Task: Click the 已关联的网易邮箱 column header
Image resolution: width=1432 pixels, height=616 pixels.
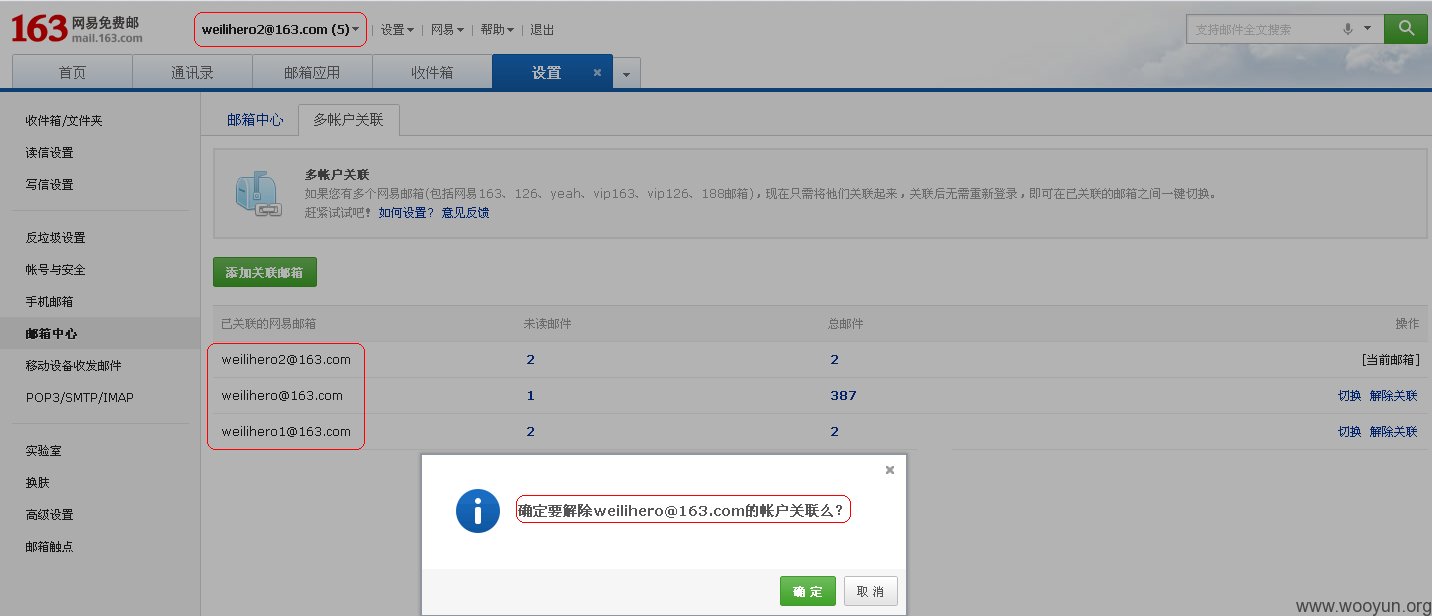Action: coord(269,324)
